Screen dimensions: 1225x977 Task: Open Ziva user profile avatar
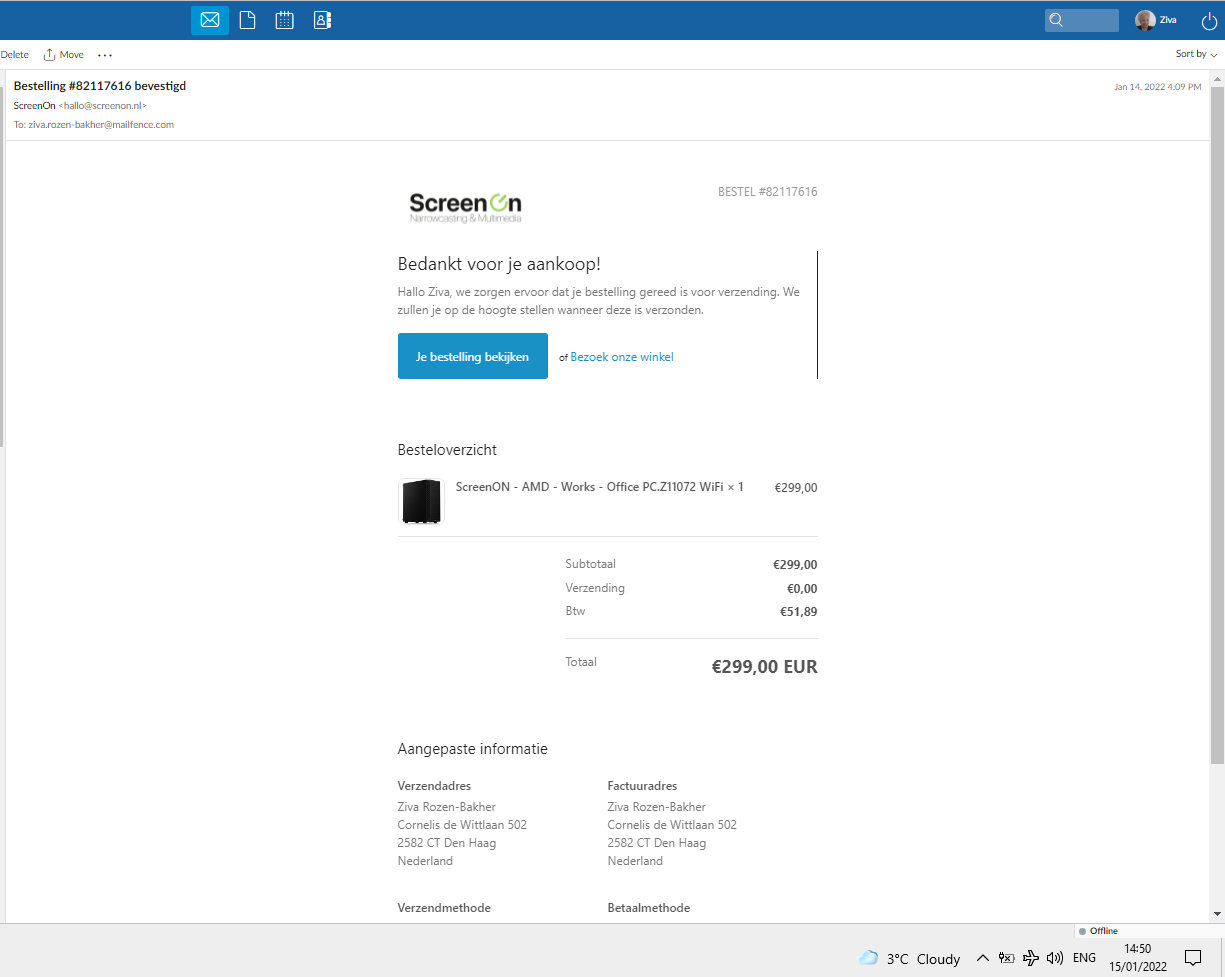(x=1145, y=20)
